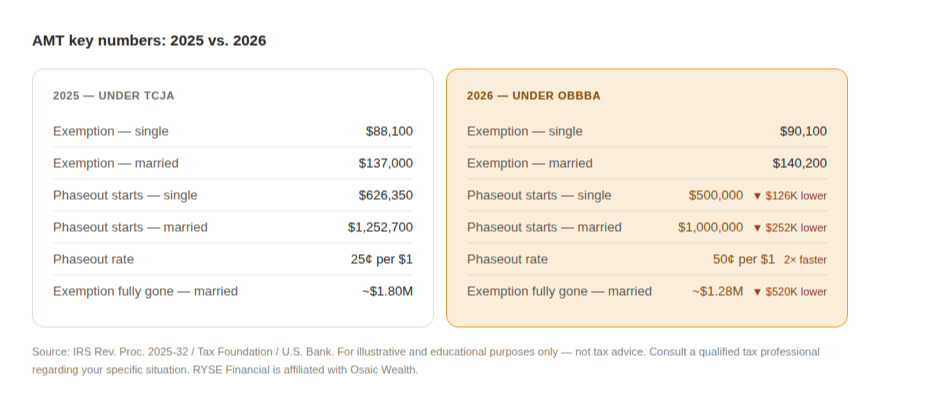This screenshot has width=944, height=411.
Task: Click the 2025 married exemption value $137,000
Action: 385,163
